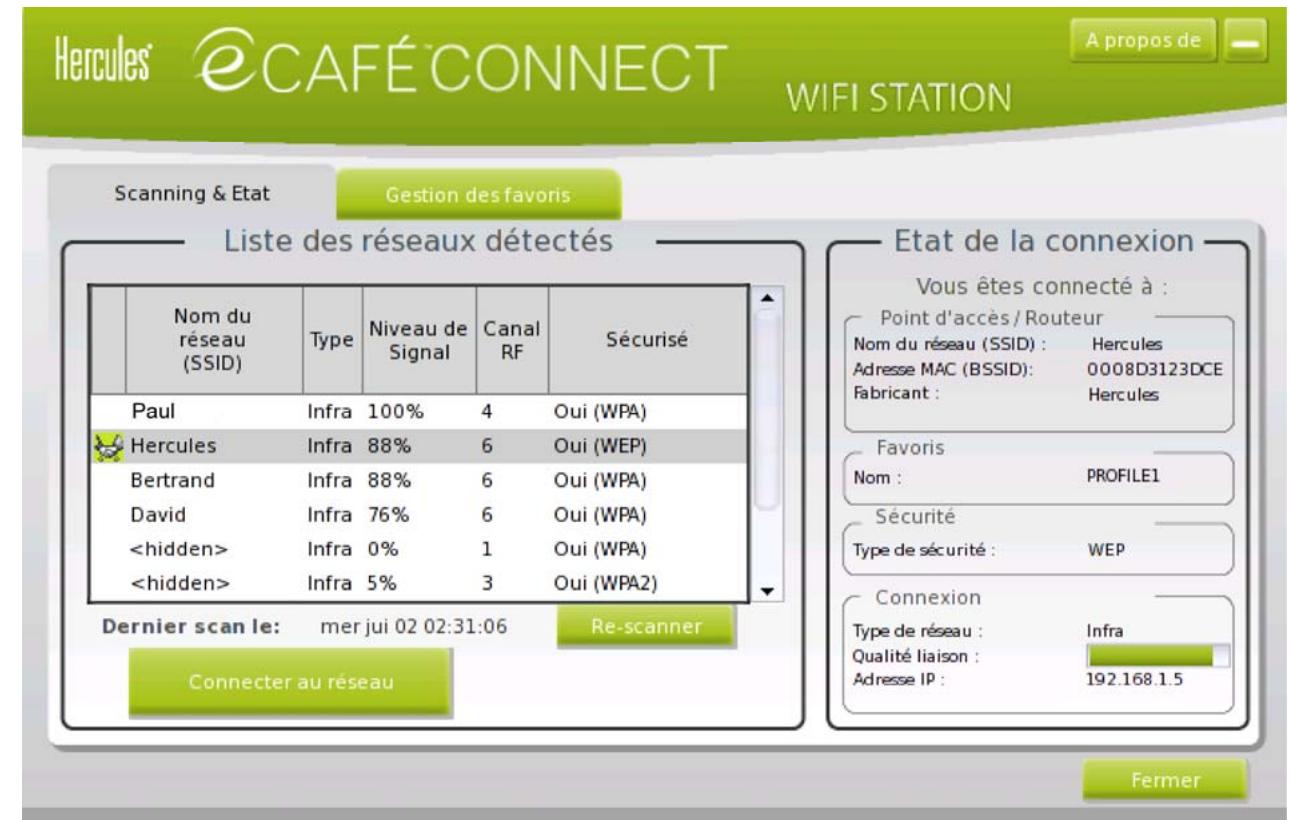Screen dimensions: 1290x820
Task: Click the network list scrollbar thumb
Action: pos(766,410)
